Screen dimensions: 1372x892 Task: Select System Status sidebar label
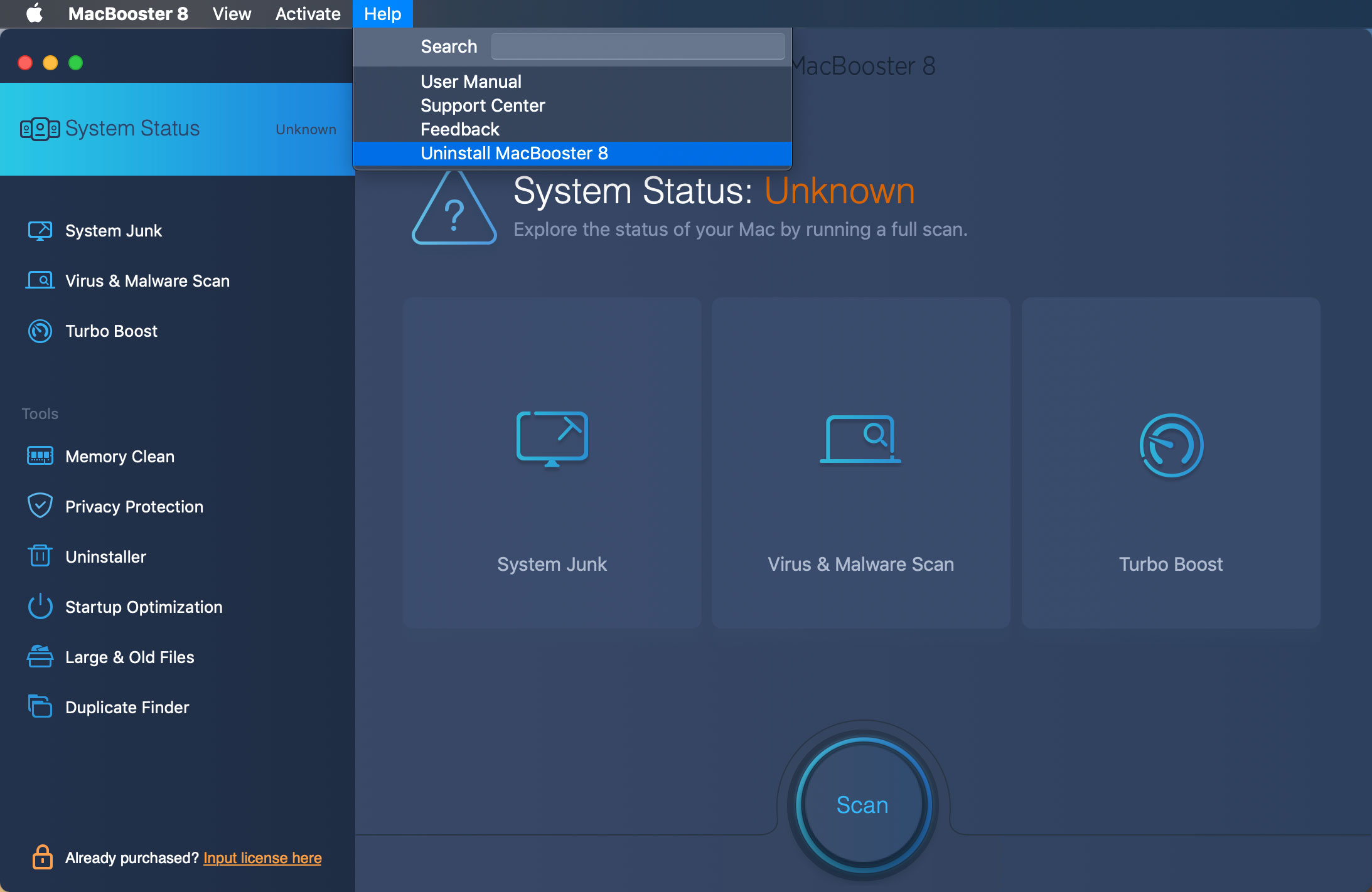click(132, 129)
